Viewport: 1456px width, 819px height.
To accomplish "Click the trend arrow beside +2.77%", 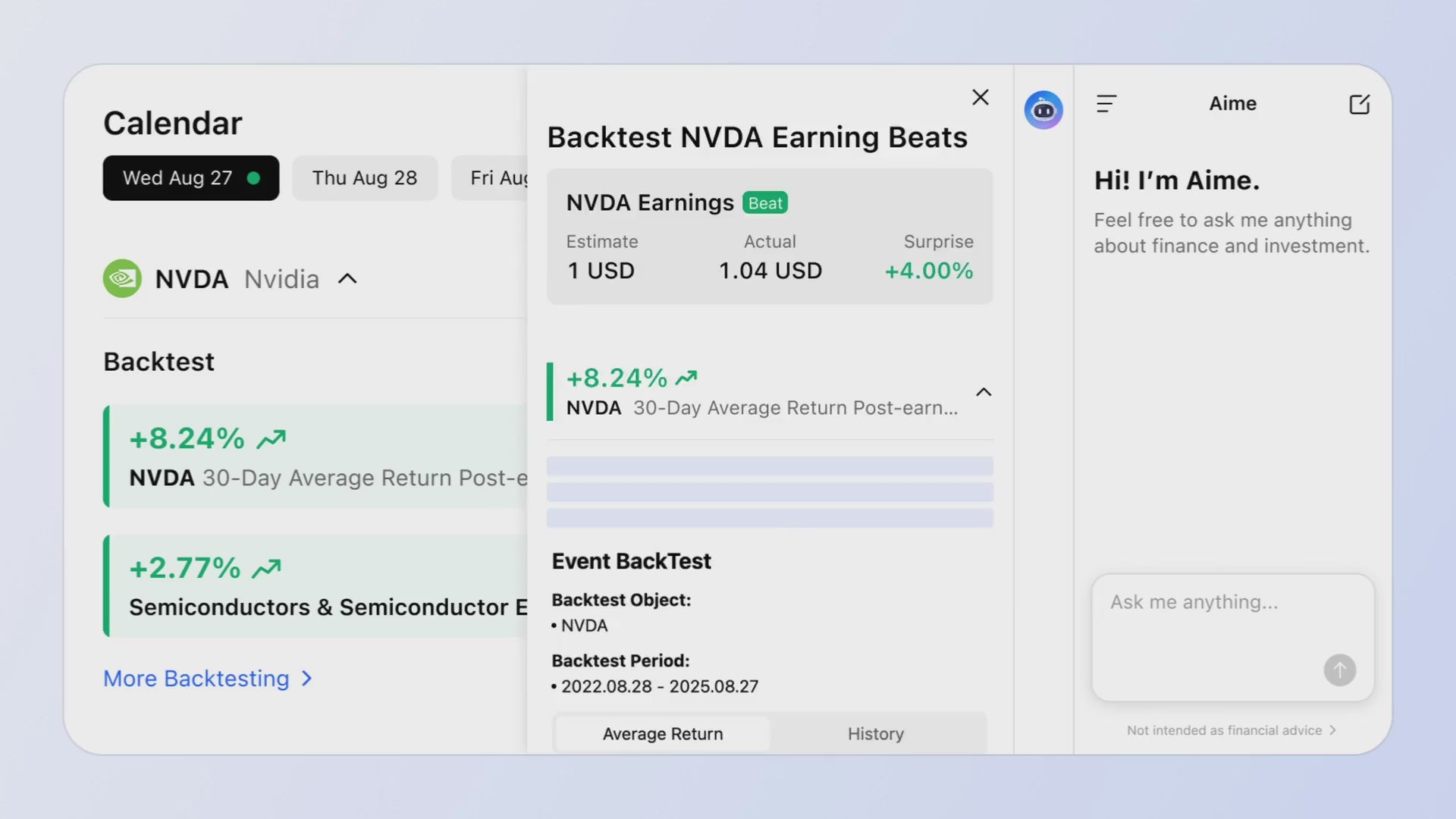I will pos(266,569).
